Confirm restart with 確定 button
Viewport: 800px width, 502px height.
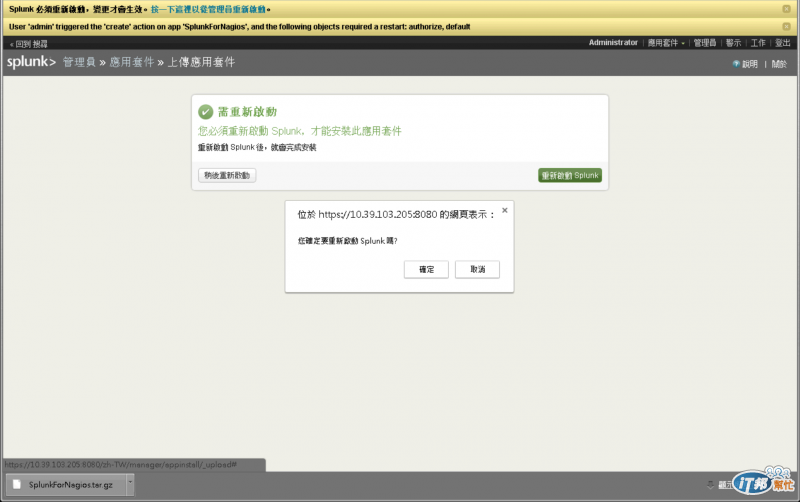426,269
